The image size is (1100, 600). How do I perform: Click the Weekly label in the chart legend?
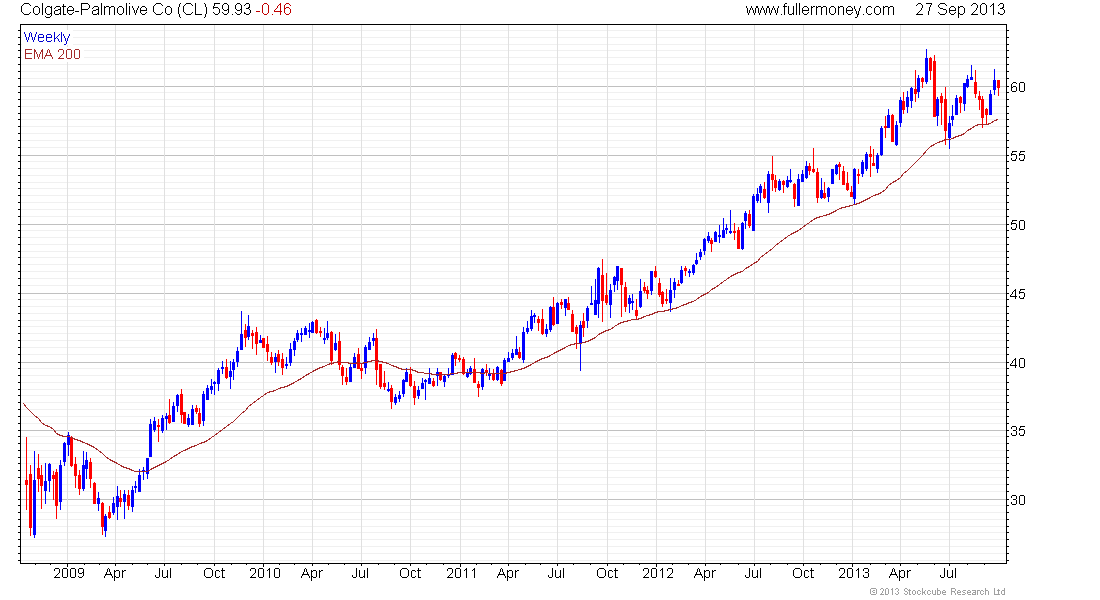(47, 37)
